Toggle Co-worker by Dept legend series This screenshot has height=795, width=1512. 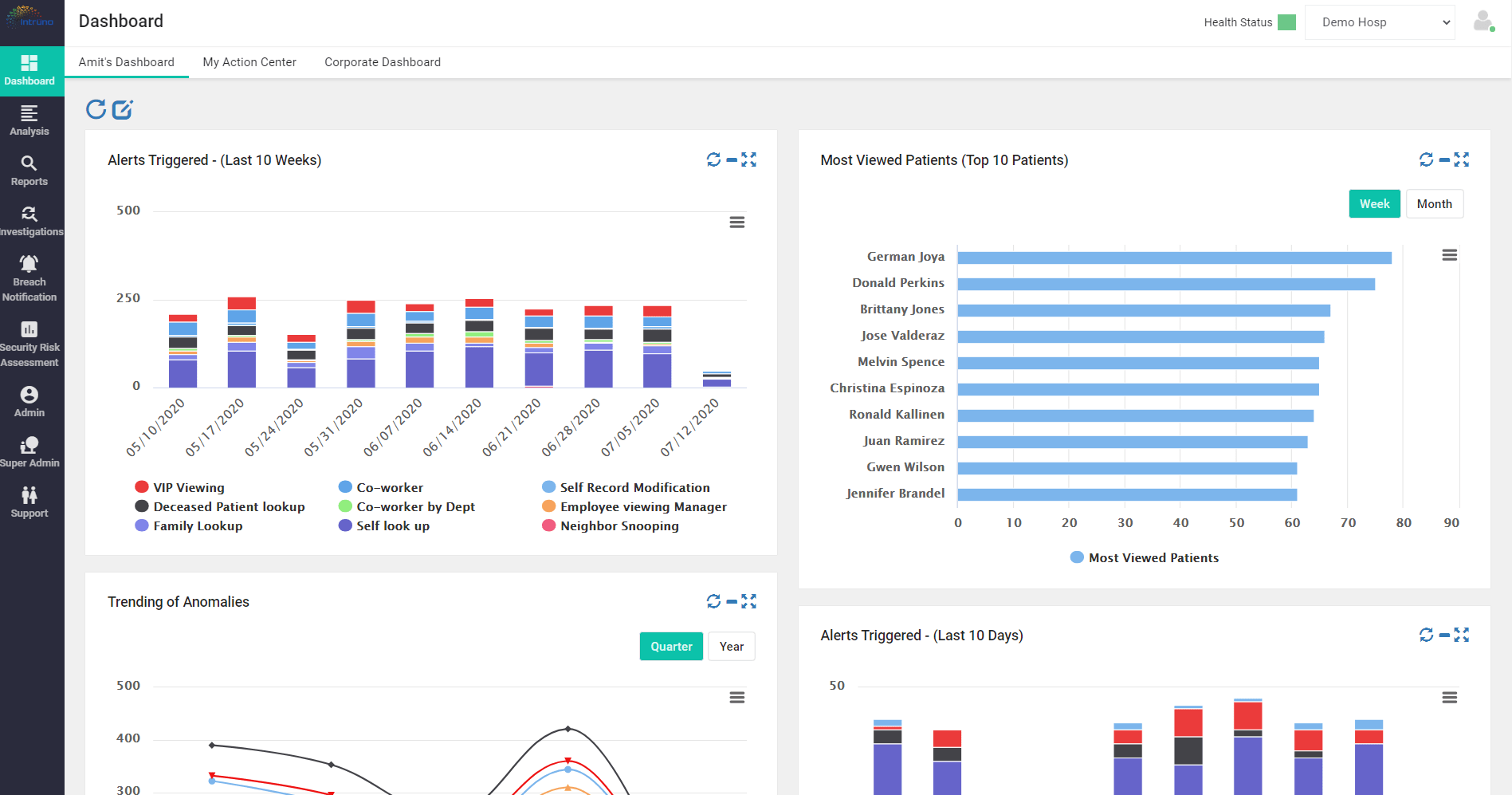406,506
